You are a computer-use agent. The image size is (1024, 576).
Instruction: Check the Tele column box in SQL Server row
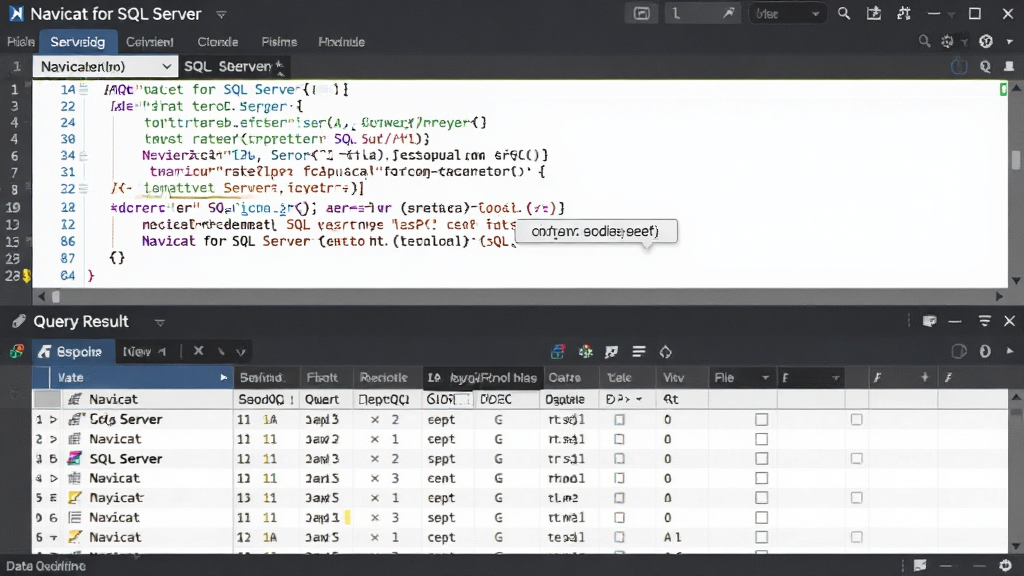click(x=619, y=458)
